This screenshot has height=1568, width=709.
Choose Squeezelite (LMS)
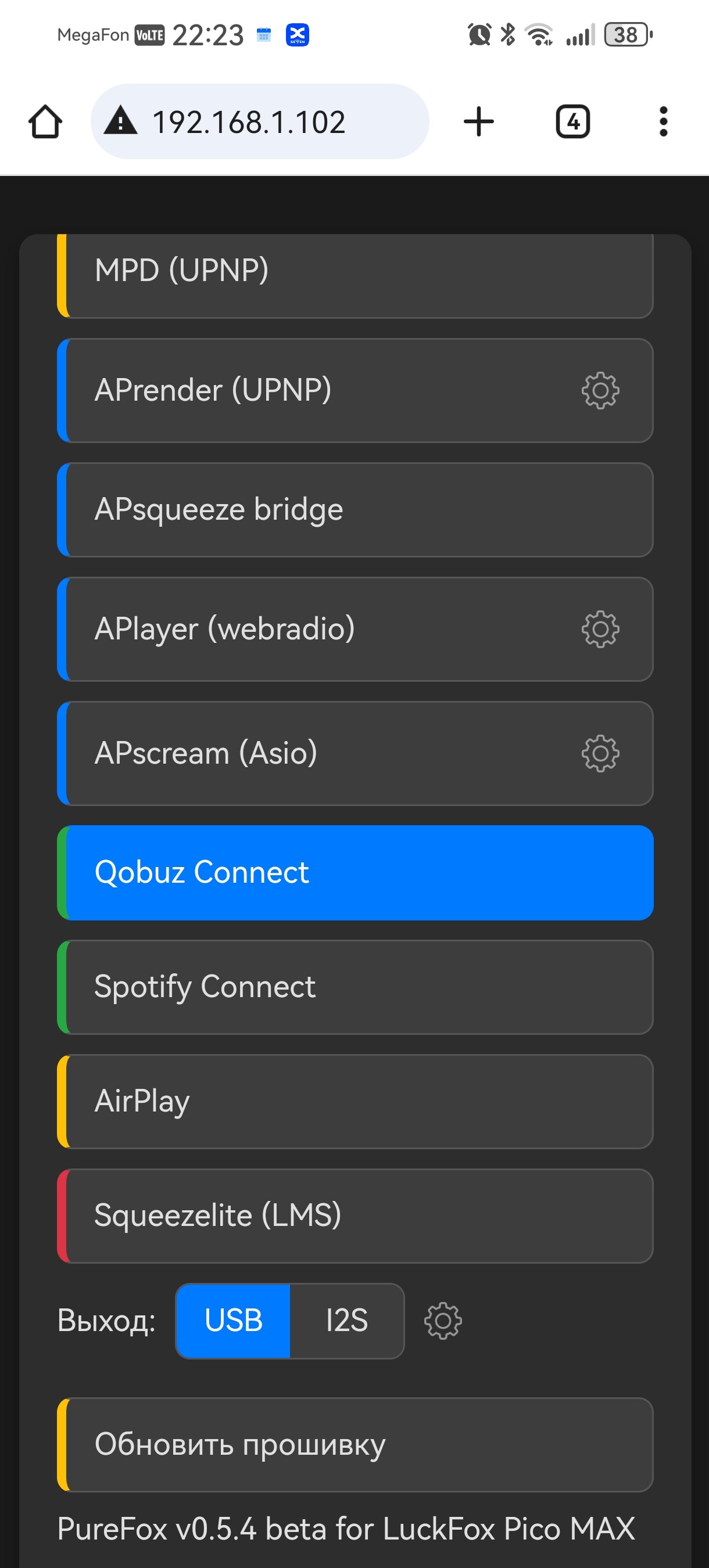click(355, 1215)
